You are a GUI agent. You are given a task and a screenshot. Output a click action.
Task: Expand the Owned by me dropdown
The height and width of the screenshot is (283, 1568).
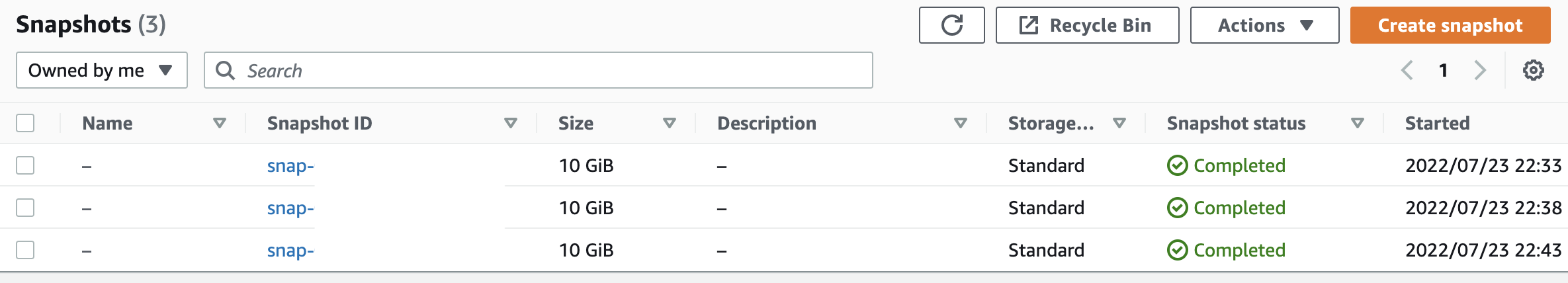pyautogui.click(x=102, y=70)
